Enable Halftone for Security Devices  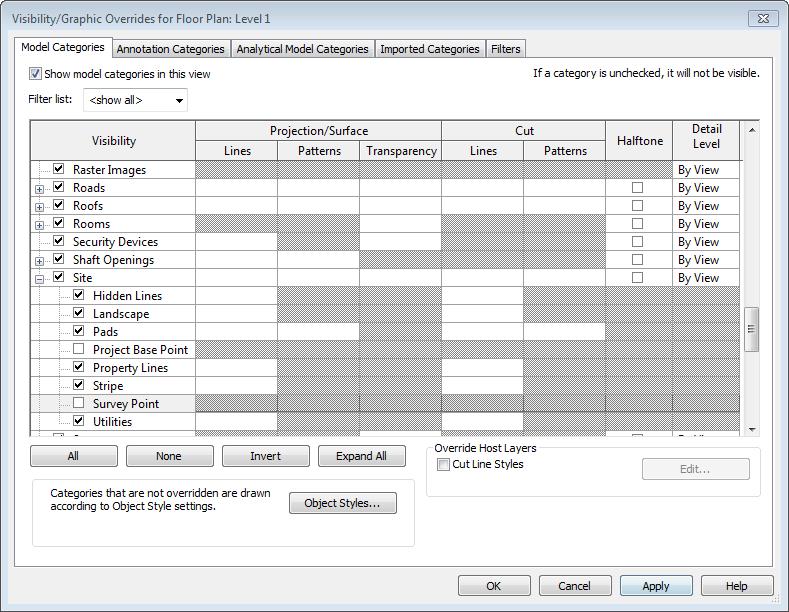[x=638, y=242]
